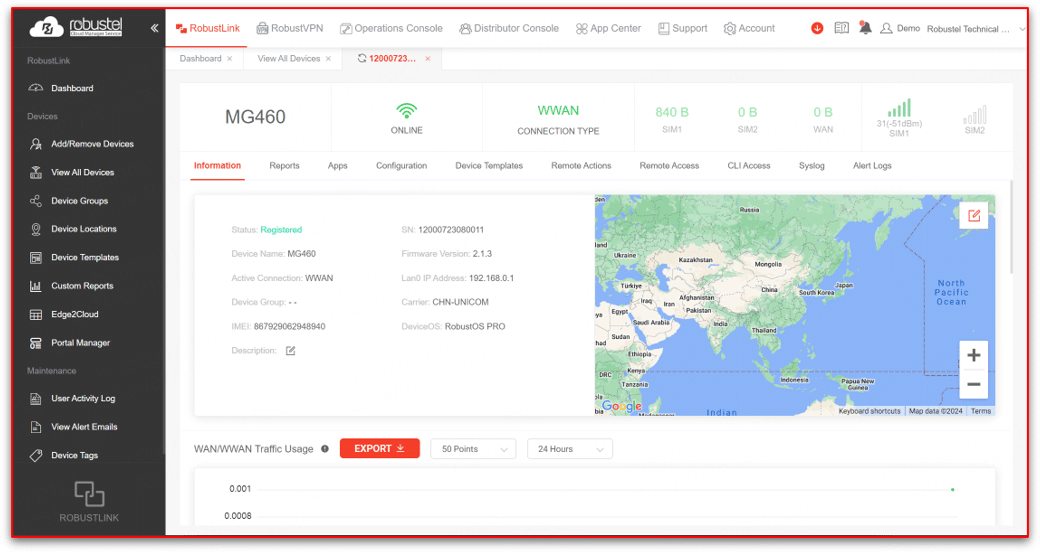This screenshot has width=1040, height=552.
Task: Select the Remote Access tab
Action: click(669, 166)
